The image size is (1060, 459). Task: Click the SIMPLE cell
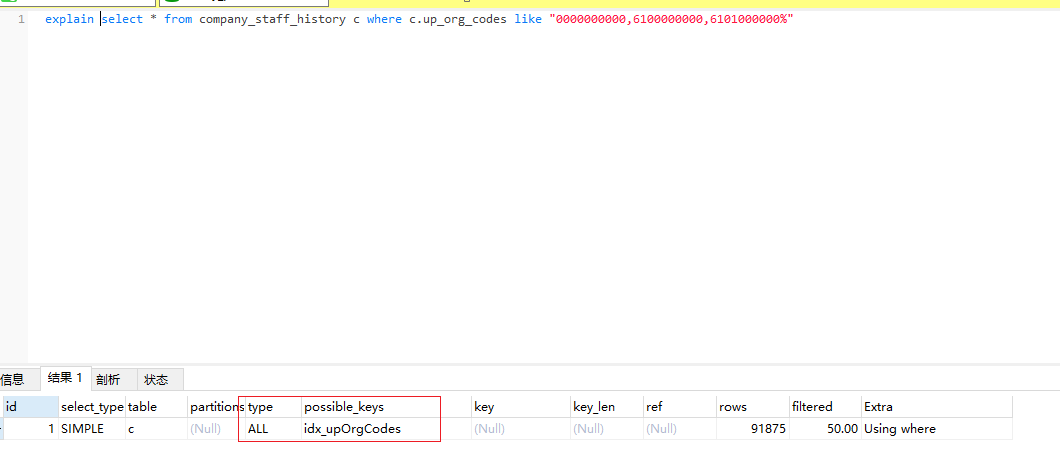pyautogui.click(x=92, y=429)
